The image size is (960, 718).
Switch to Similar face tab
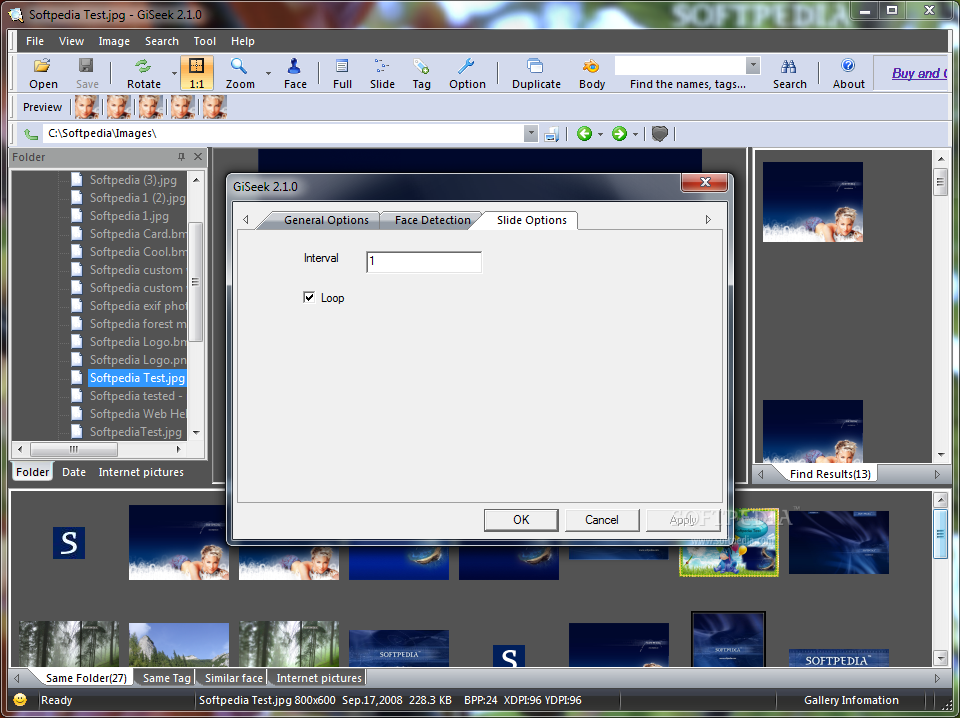(233, 678)
